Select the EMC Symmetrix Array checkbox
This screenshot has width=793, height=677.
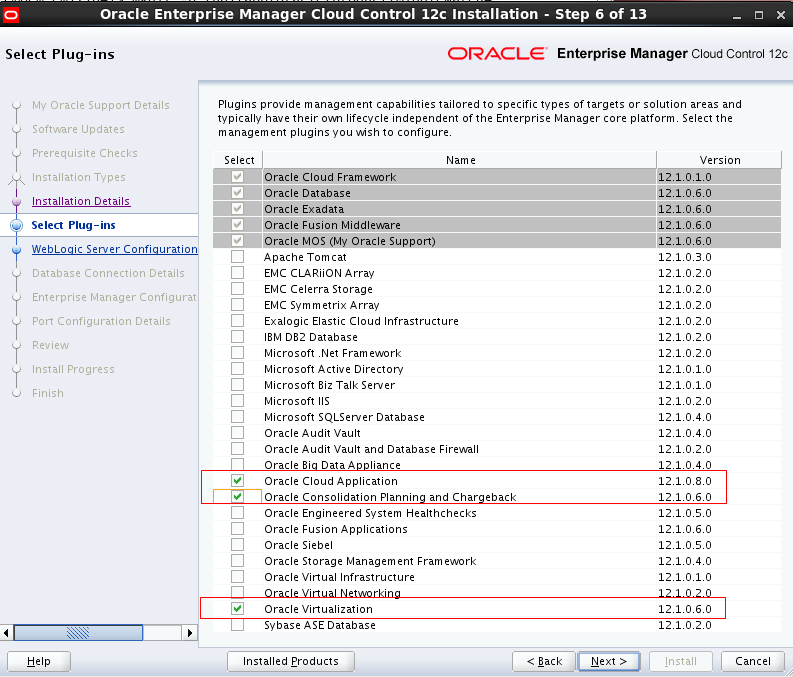coord(237,305)
